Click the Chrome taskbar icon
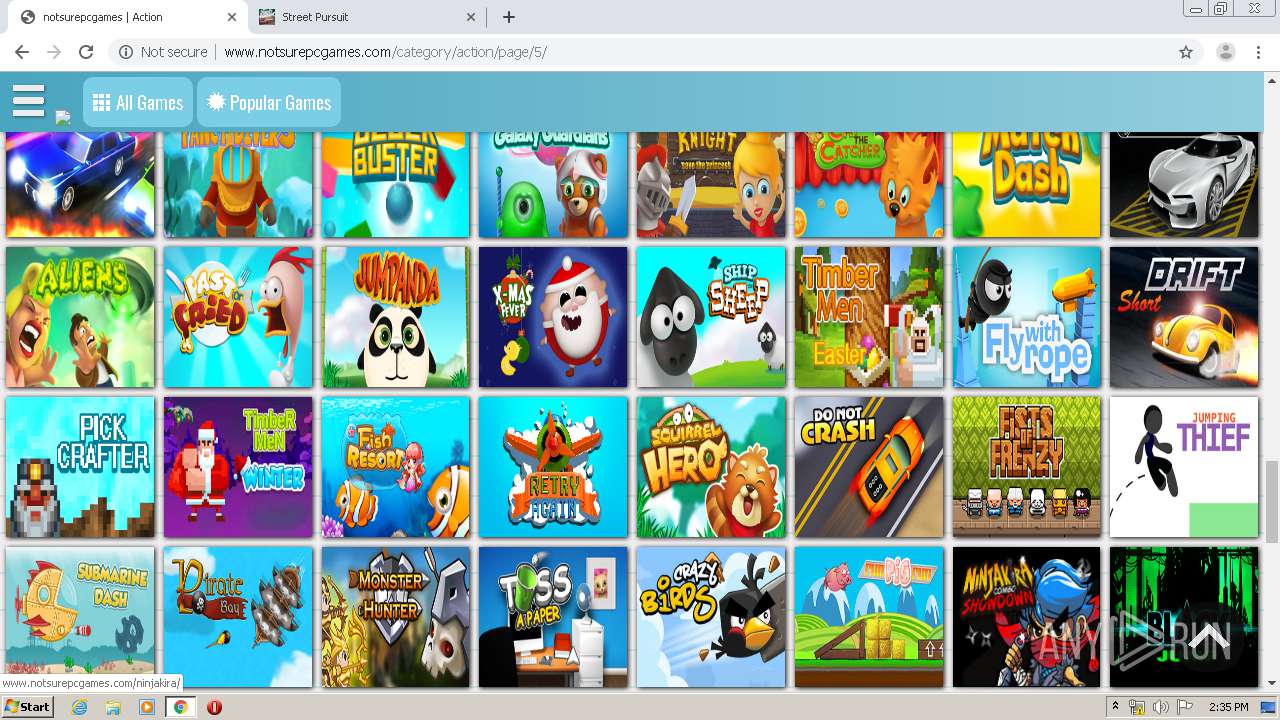The width and height of the screenshot is (1280, 720). [180, 707]
